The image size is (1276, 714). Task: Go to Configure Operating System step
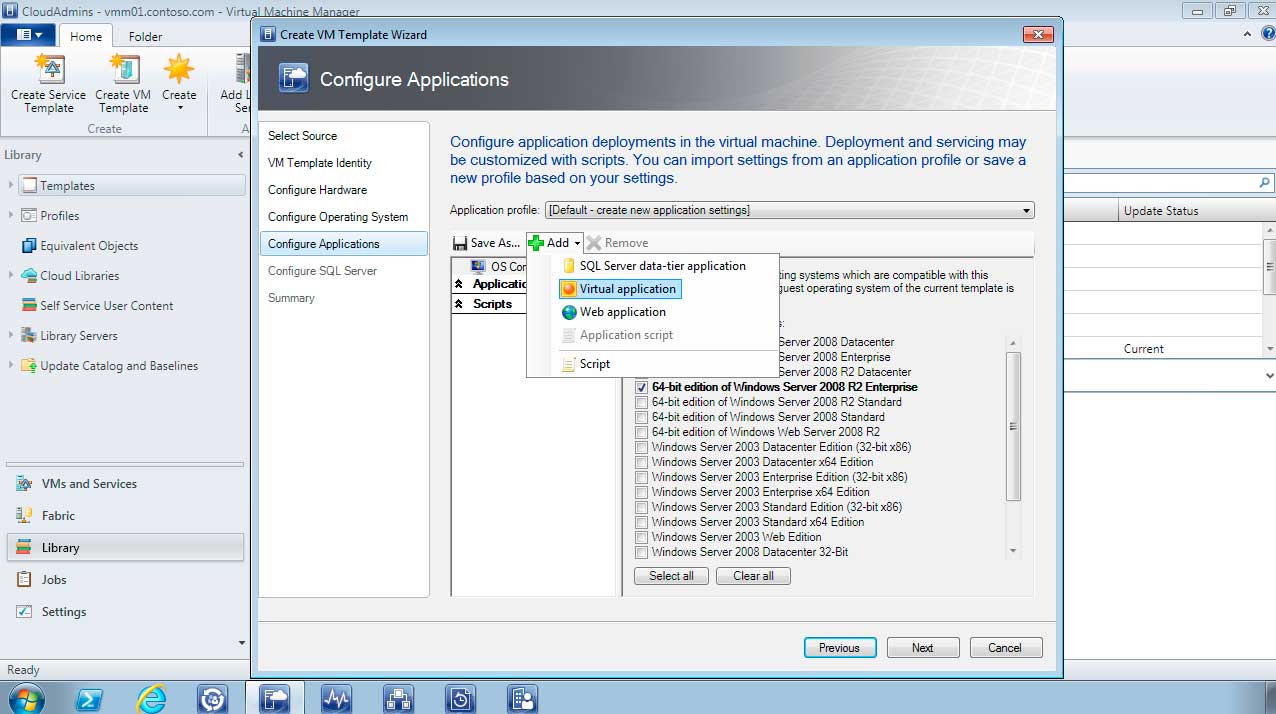click(338, 217)
